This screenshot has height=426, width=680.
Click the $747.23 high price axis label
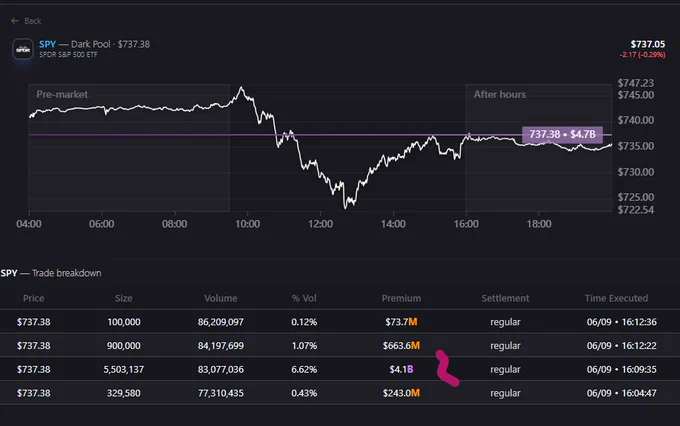pyautogui.click(x=636, y=83)
